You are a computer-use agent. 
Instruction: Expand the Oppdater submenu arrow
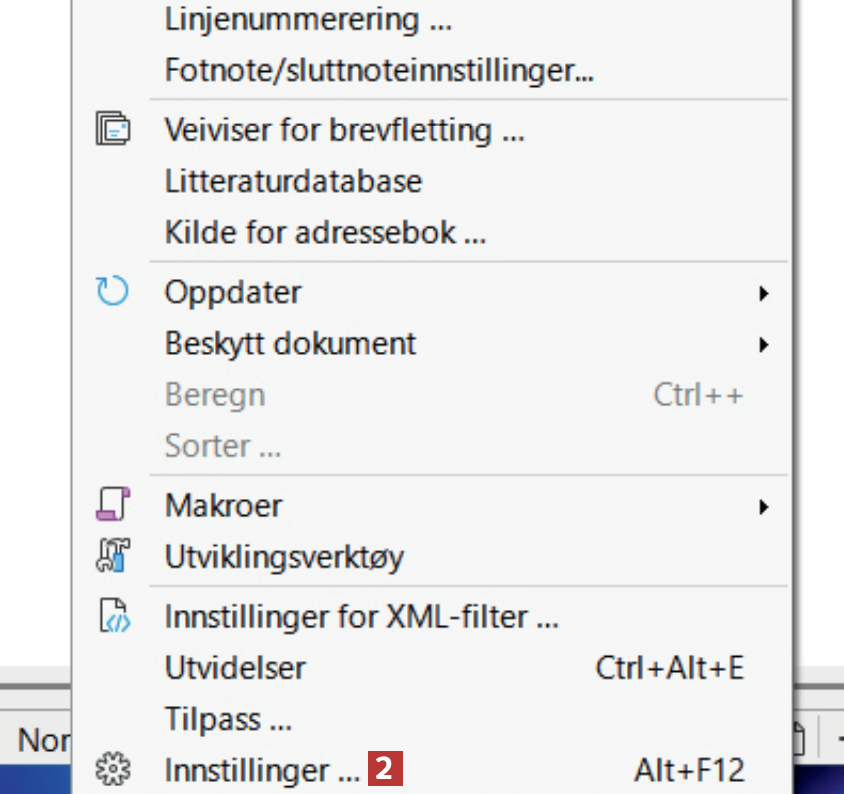pyautogui.click(x=763, y=293)
